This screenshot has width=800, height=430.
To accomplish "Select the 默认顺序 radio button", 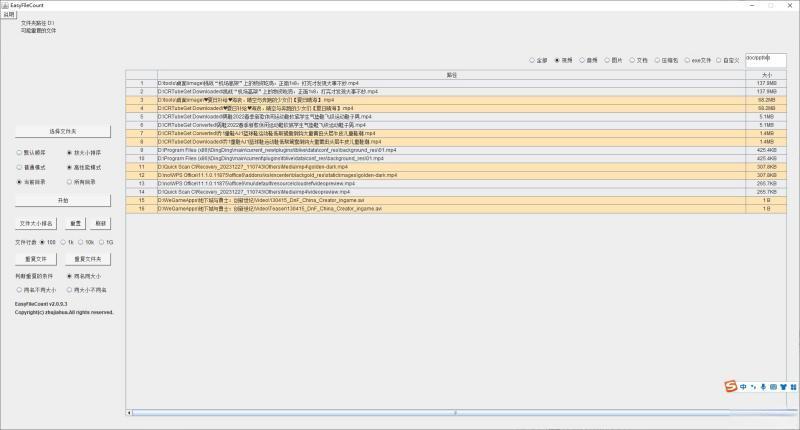I will coord(31,153).
